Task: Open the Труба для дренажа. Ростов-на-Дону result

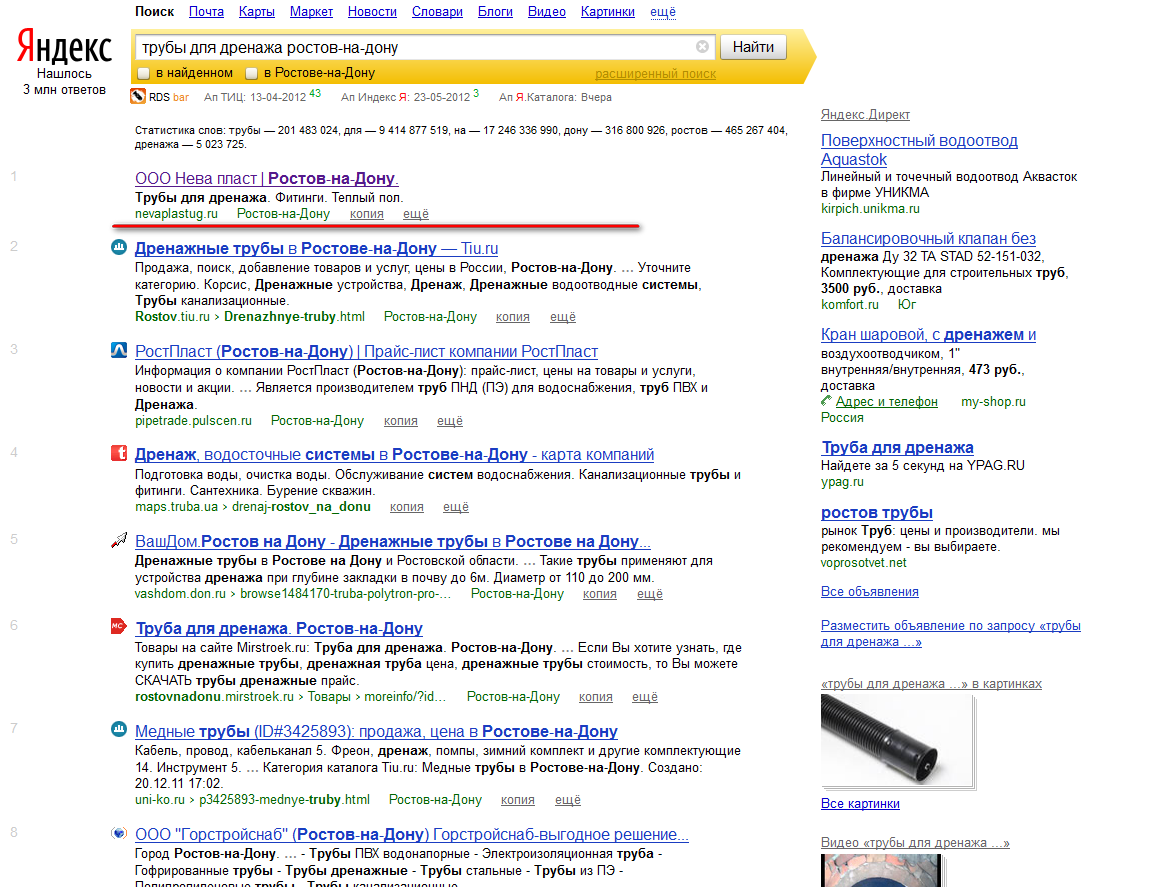Action: pos(279,628)
